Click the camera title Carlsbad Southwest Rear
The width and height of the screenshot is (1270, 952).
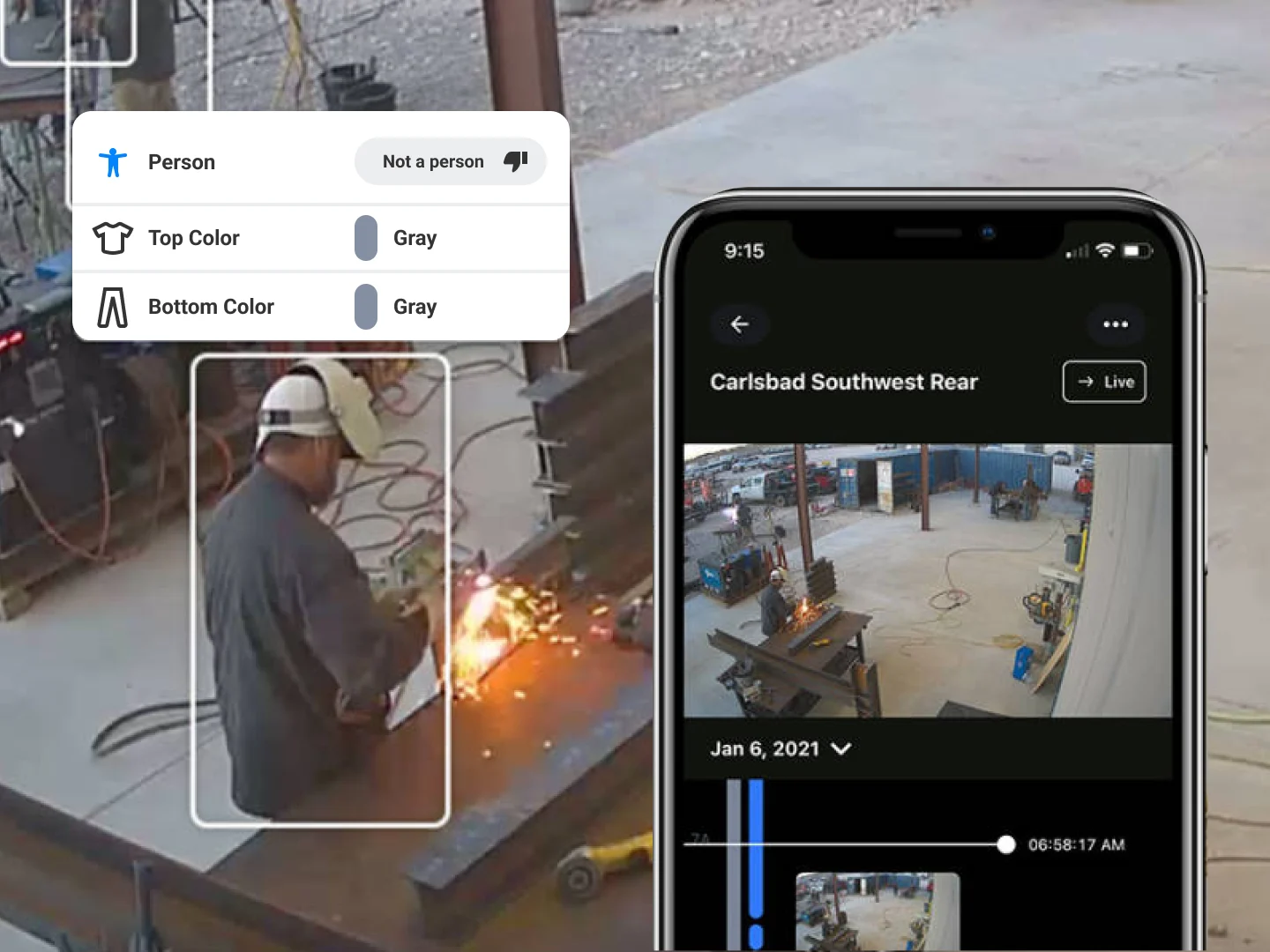tap(844, 382)
